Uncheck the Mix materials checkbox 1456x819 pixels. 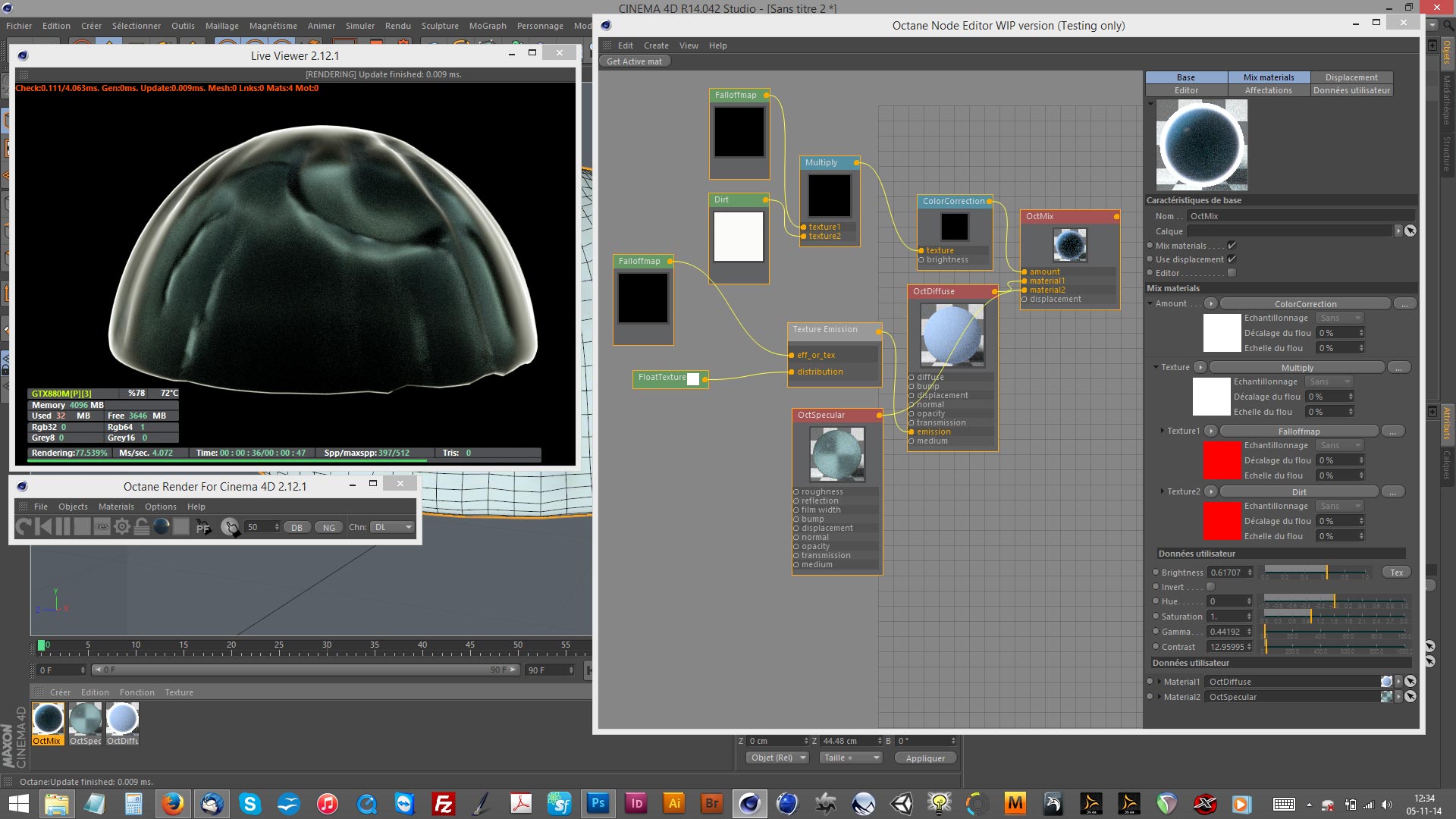tap(1232, 246)
